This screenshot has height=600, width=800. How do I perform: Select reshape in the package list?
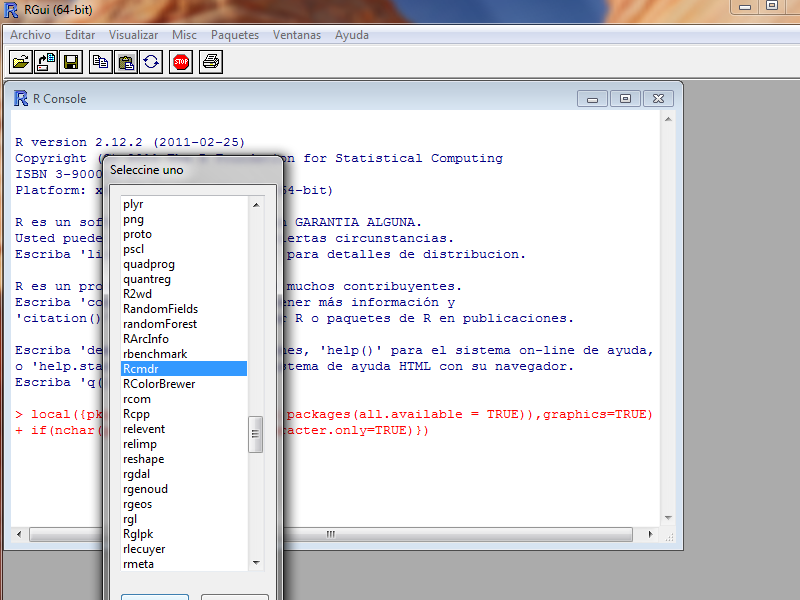(x=184, y=459)
